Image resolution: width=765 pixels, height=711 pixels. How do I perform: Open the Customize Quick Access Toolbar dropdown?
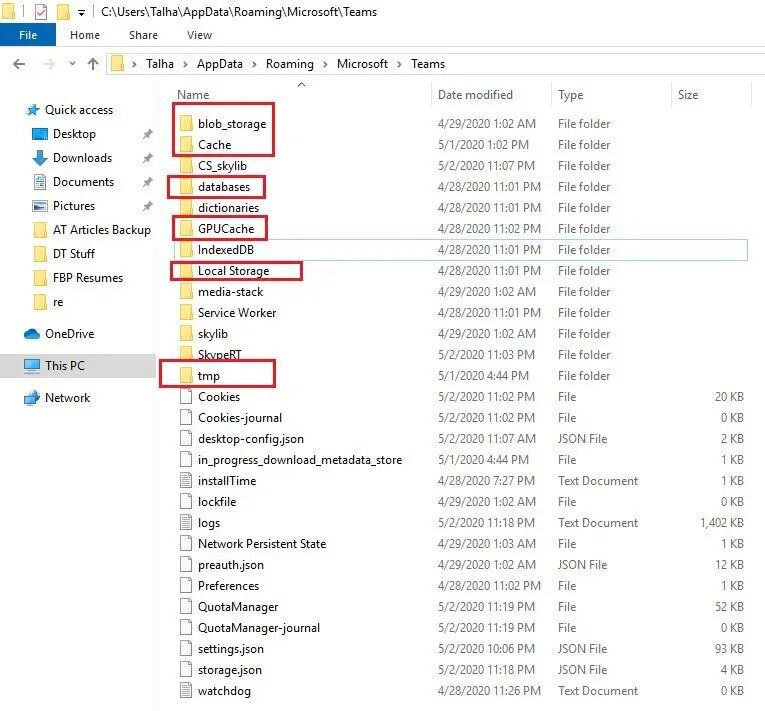[81, 13]
